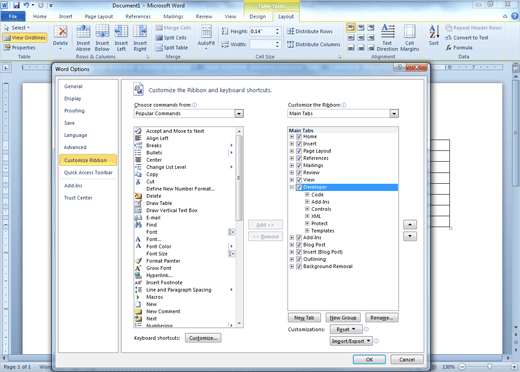Image resolution: width=520 pixels, height=372 pixels.
Task: Move selected tab down with arrow button
Action: (x=410, y=236)
